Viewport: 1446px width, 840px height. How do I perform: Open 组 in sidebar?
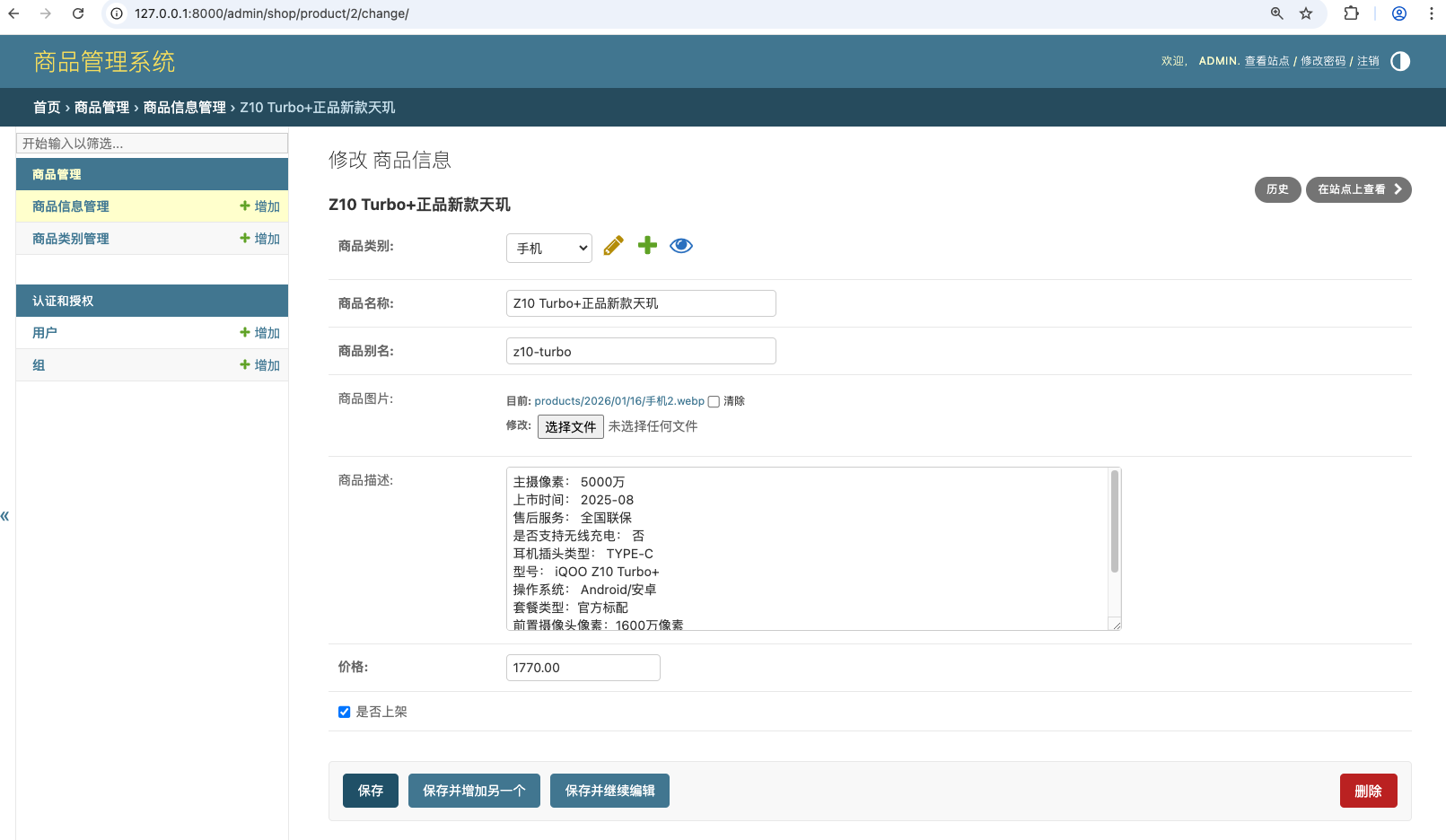click(x=39, y=365)
